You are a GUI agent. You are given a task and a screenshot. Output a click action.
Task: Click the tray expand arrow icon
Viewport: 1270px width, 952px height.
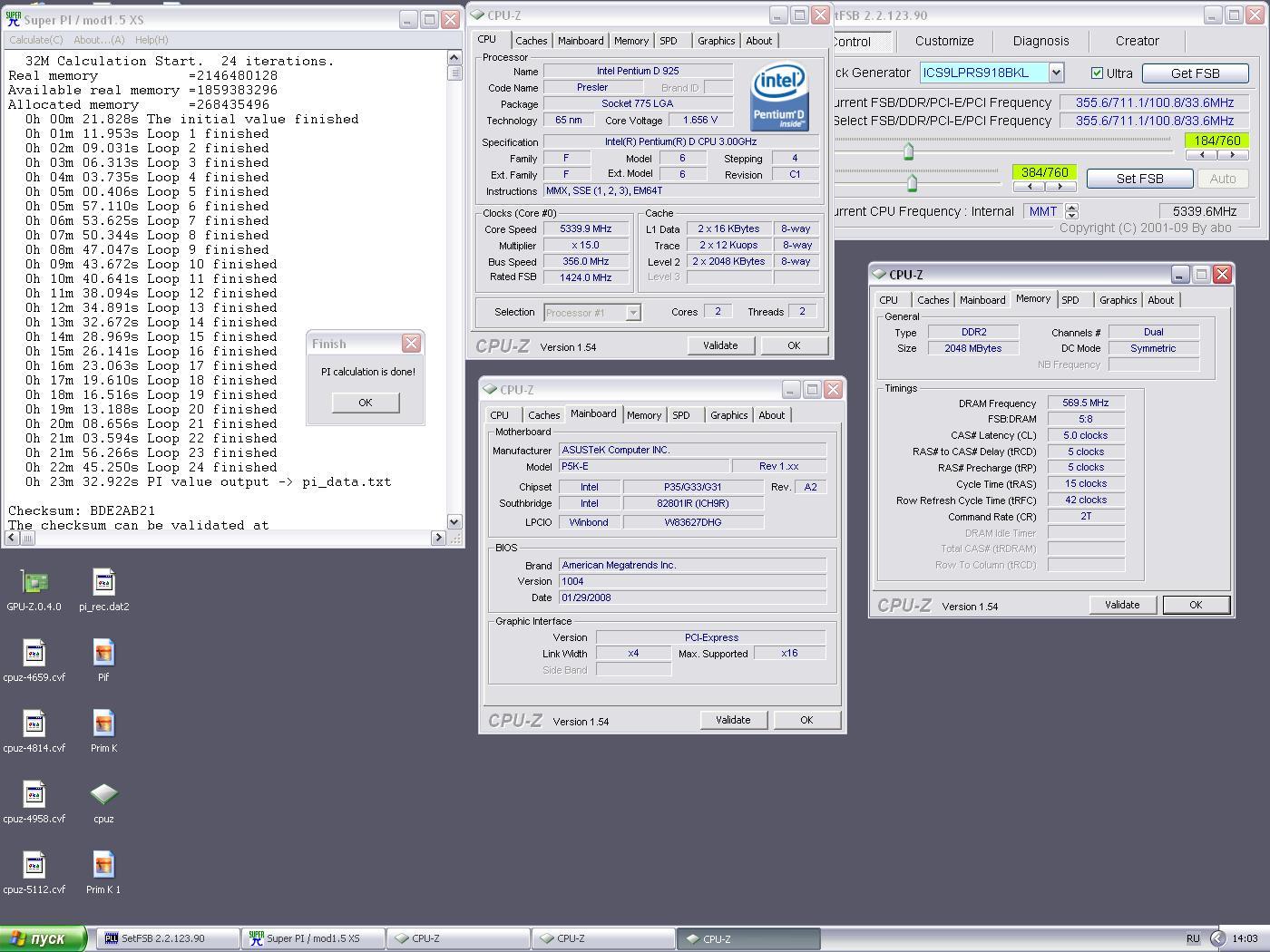tap(1217, 938)
